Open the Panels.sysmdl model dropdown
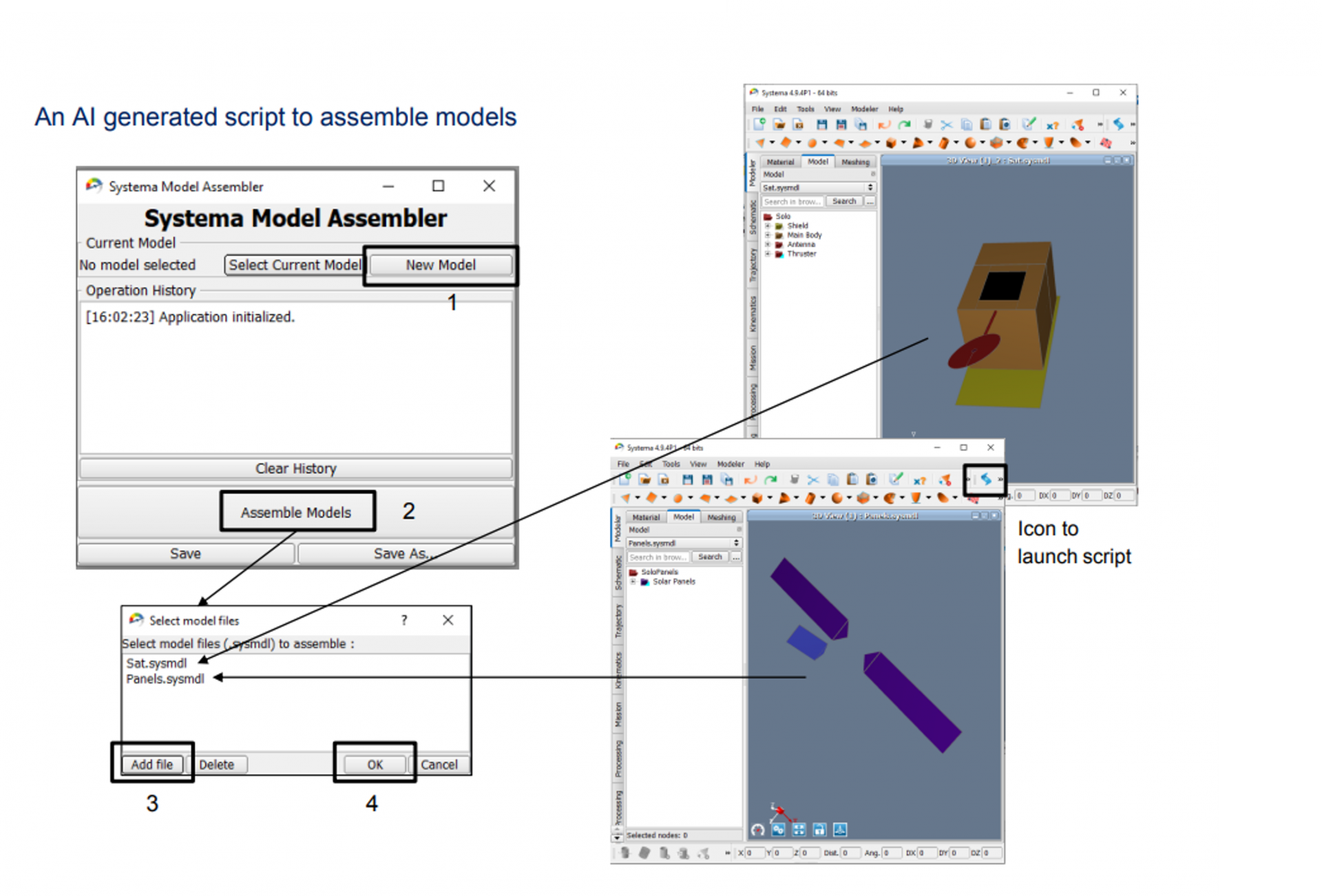Screen dimensions: 1322x896 736,544
